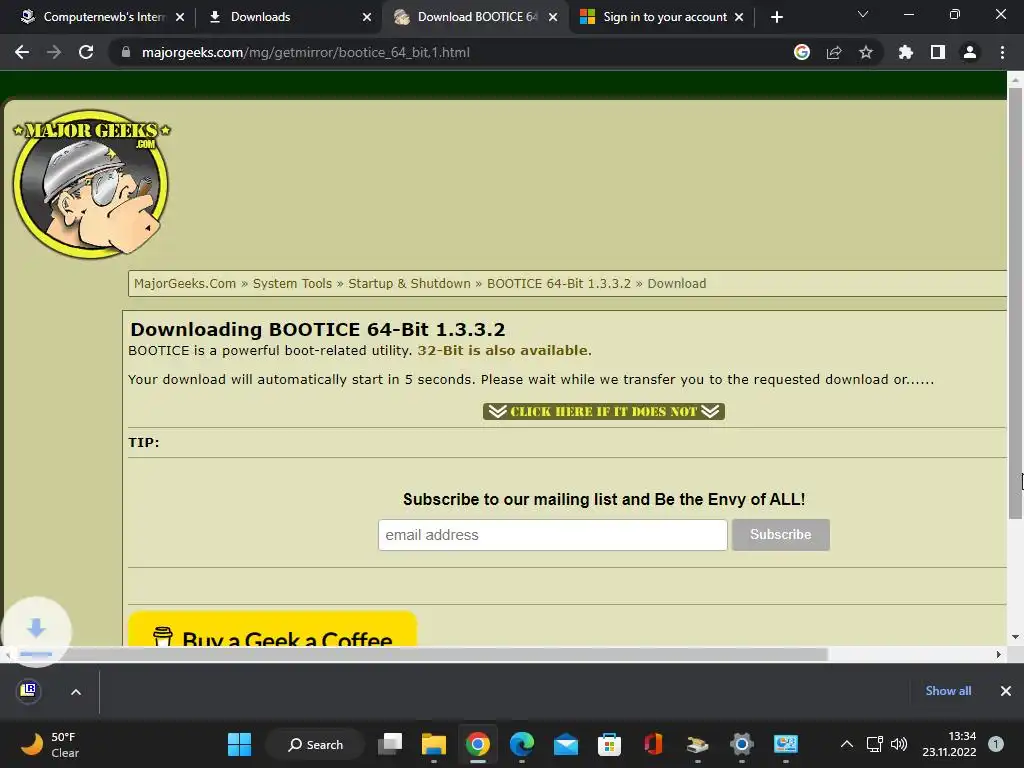
Task: Reload the MajorGeeks page
Action: click(86, 52)
